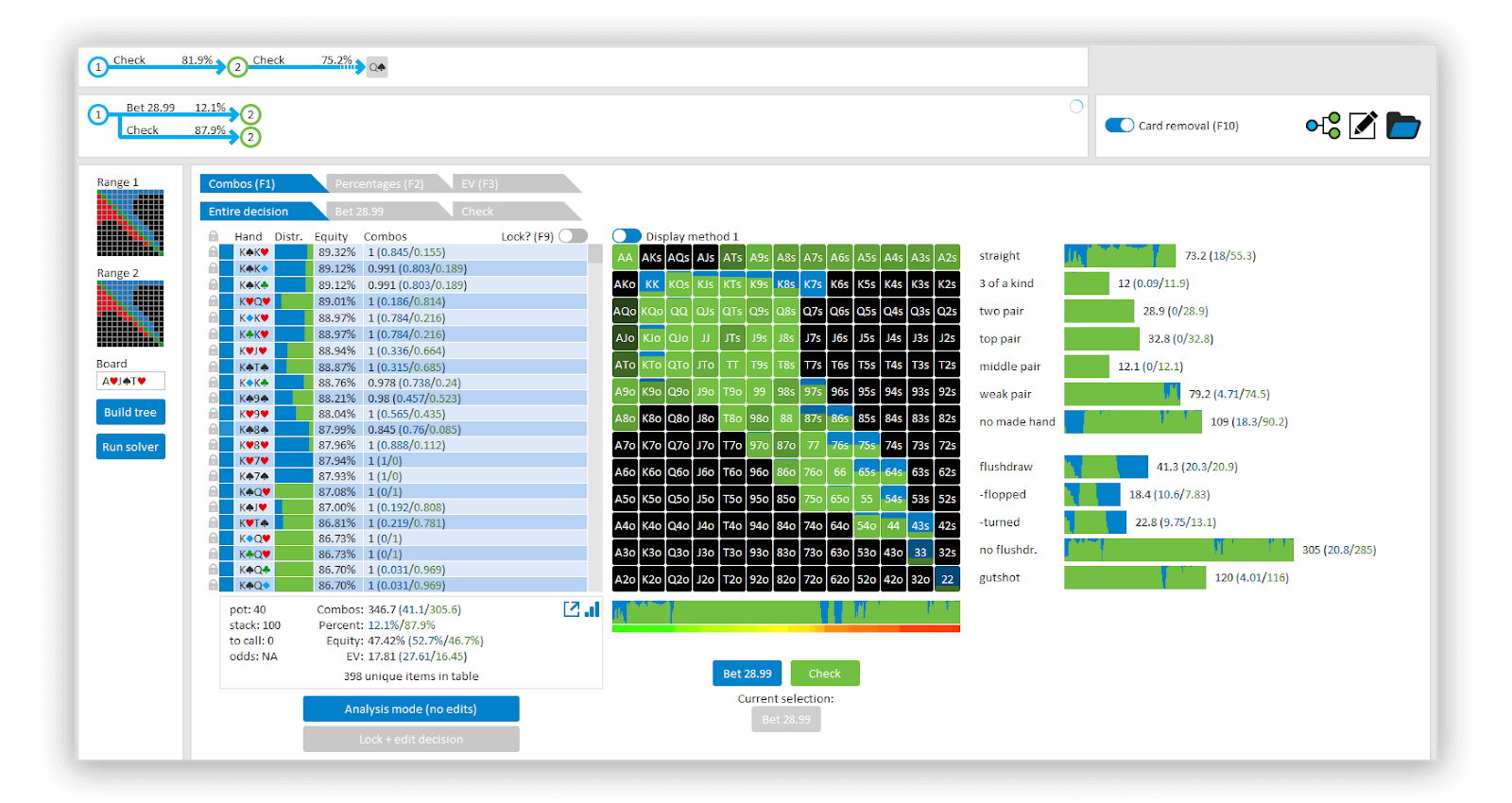Open Range 2 thumbnail grid
The height and width of the screenshot is (803, 1512).
point(130,314)
